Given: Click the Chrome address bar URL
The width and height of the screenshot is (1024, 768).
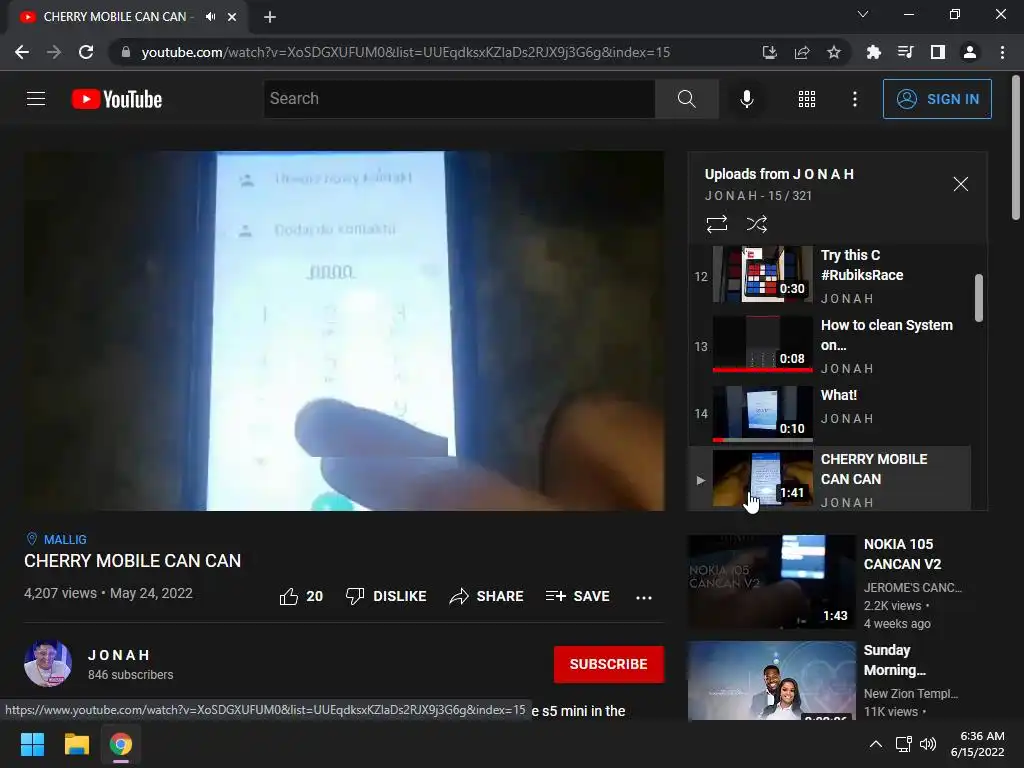Looking at the screenshot, I should pos(406,52).
